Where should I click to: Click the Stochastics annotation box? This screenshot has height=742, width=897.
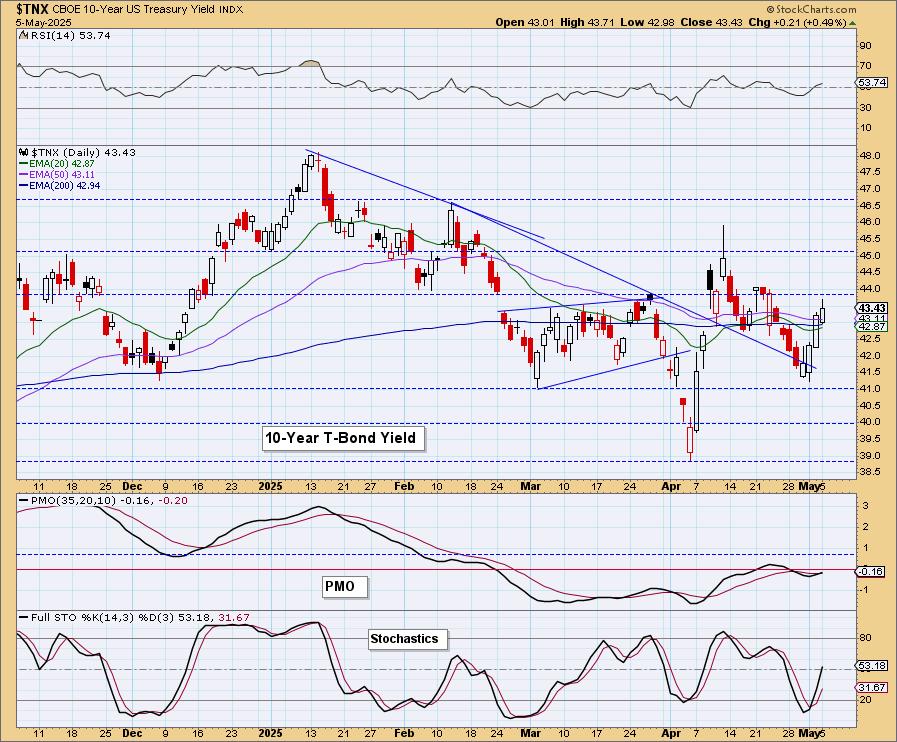pos(407,639)
